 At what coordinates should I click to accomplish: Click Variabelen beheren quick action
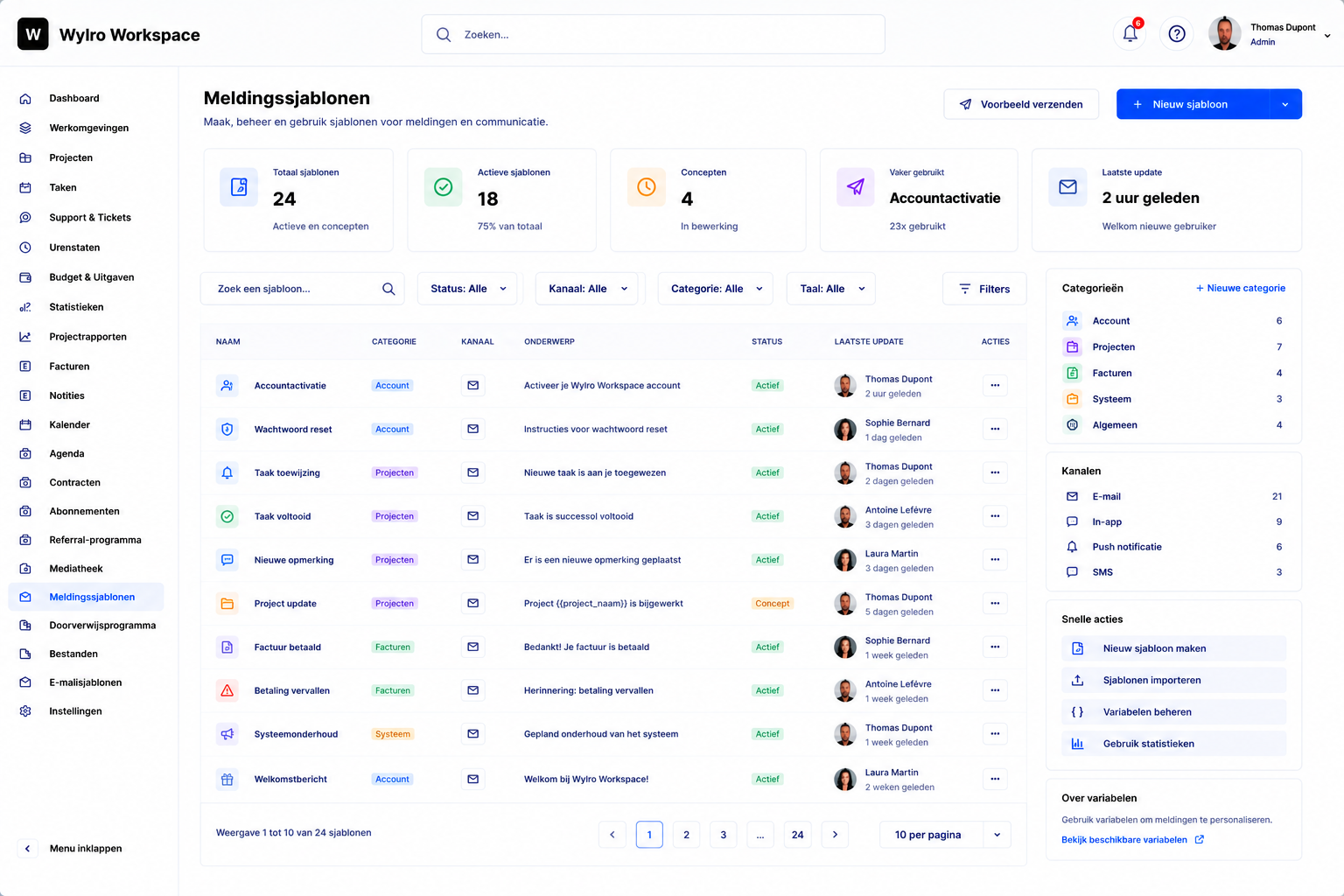1173,711
